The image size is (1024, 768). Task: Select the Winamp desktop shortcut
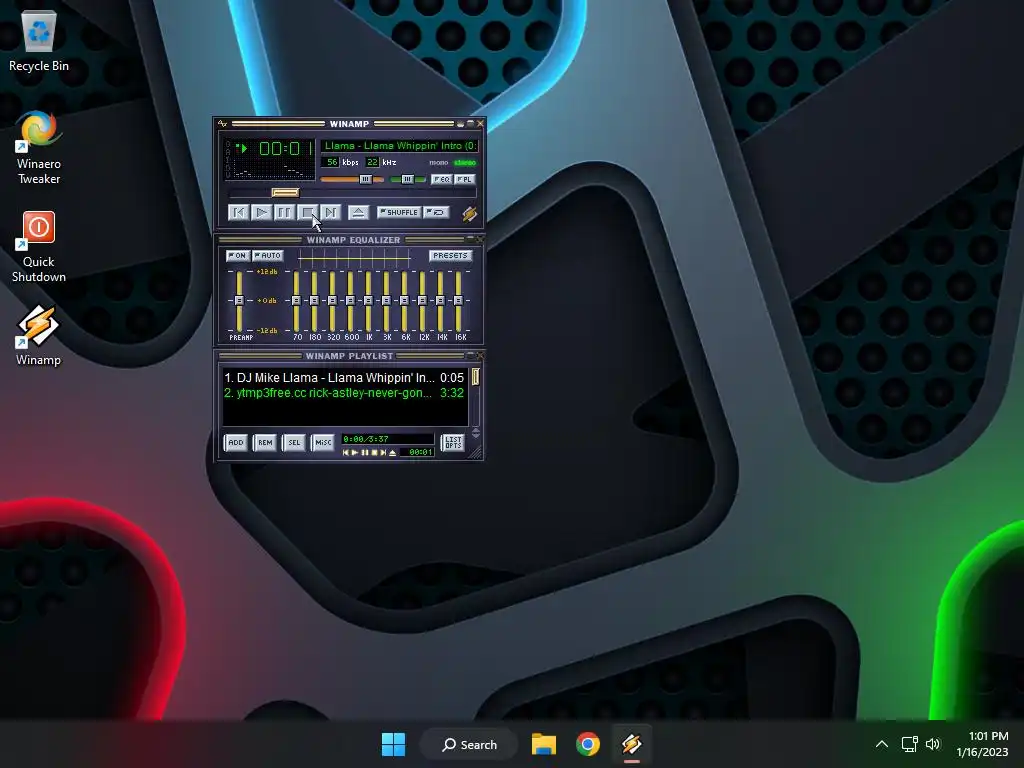click(39, 335)
